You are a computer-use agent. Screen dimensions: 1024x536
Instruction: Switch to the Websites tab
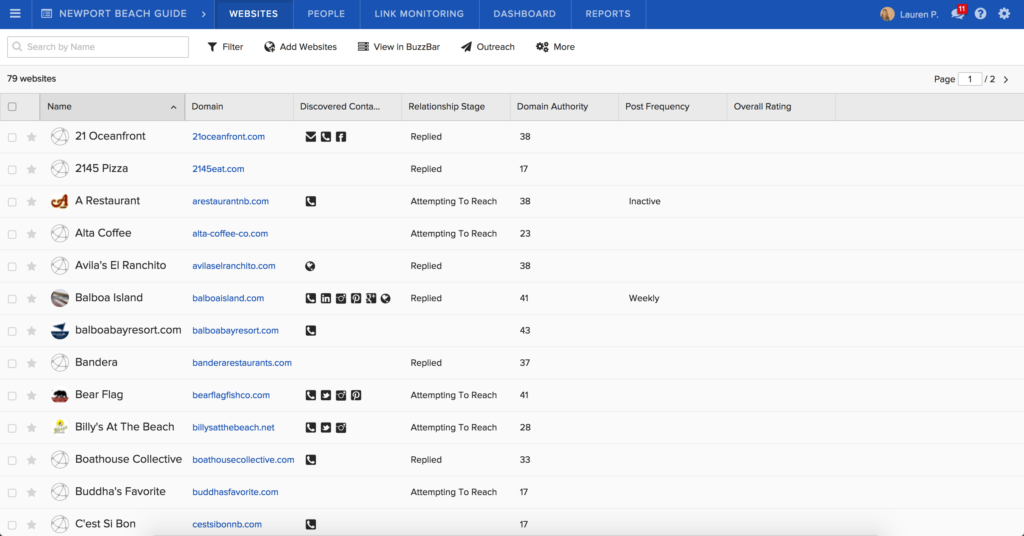(x=253, y=14)
